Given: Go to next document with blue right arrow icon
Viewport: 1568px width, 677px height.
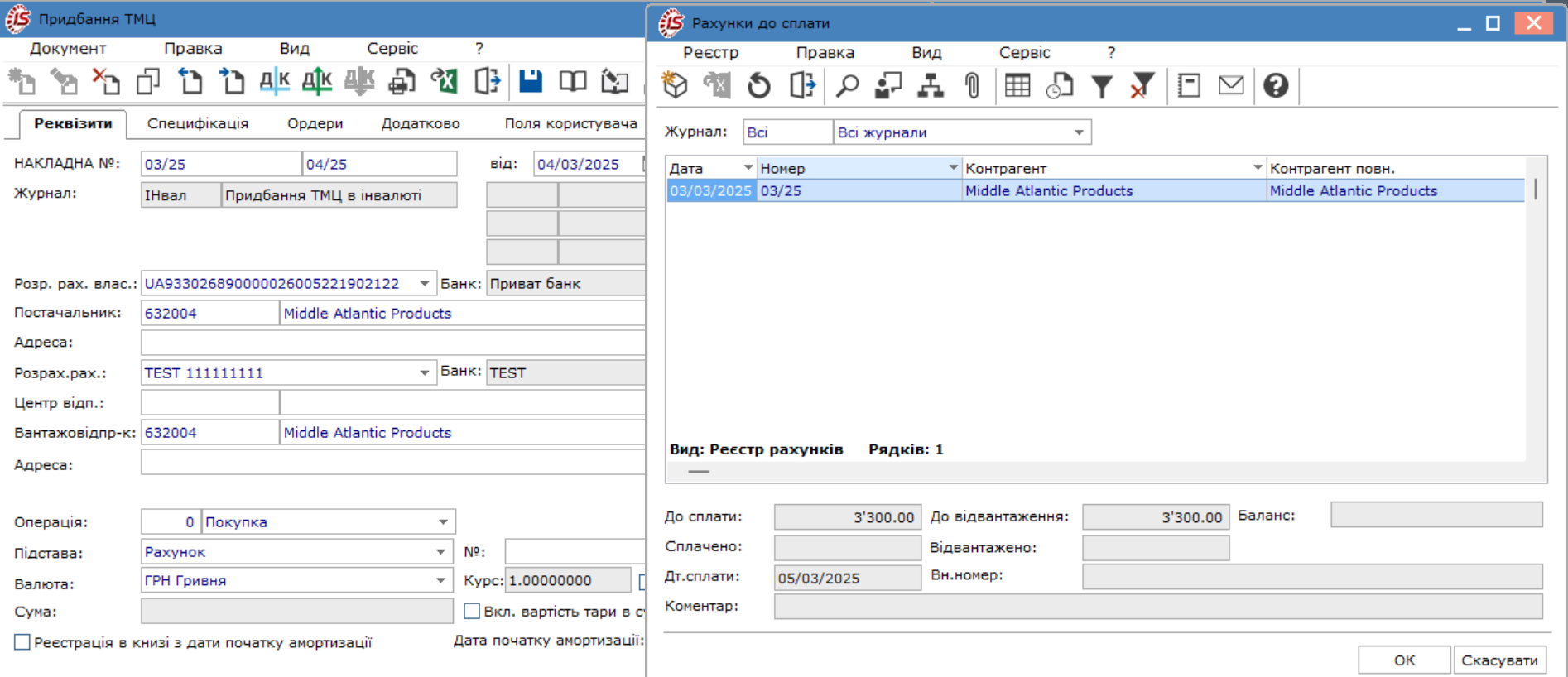Looking at the screenshot, I should [x=233, y=81].
